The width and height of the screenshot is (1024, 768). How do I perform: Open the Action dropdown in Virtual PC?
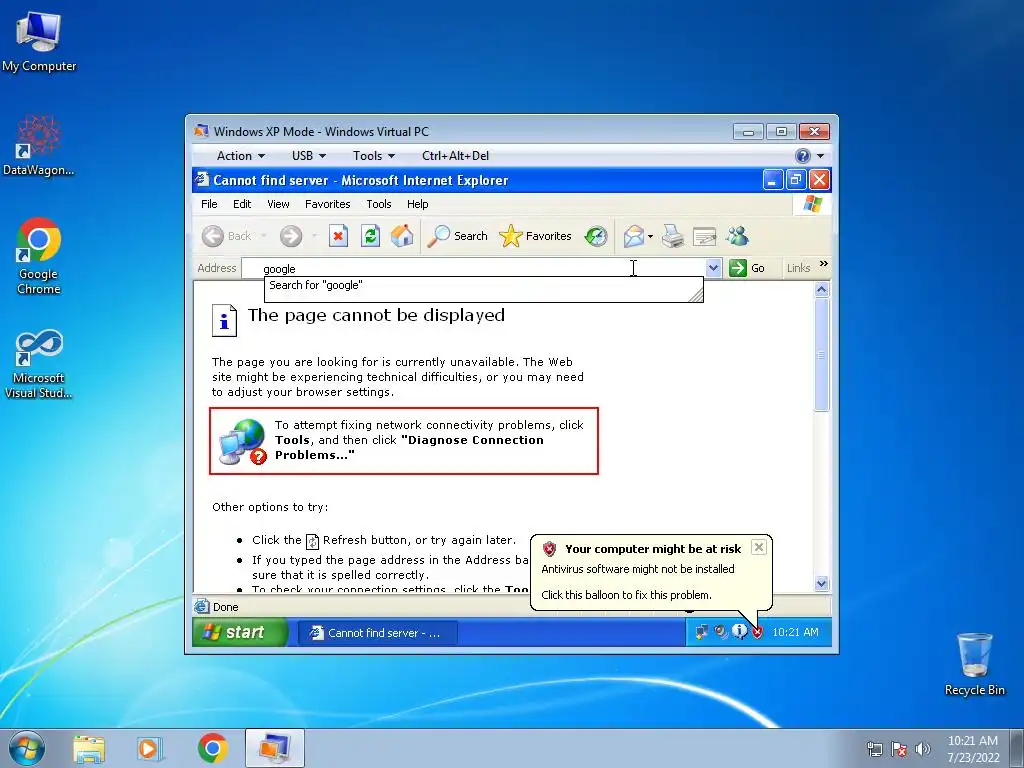click(x=240, y=155)
